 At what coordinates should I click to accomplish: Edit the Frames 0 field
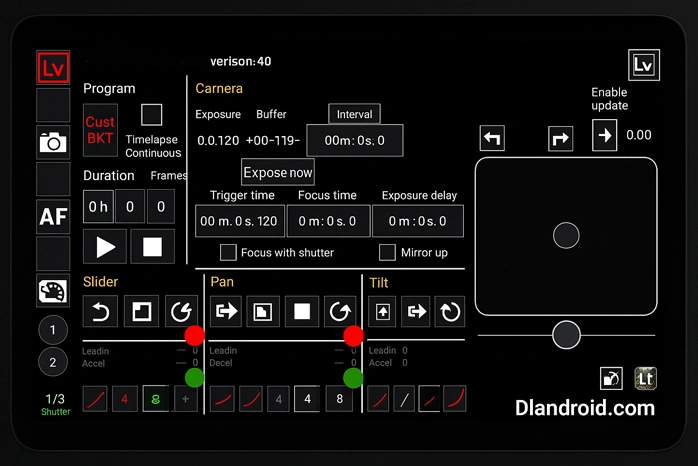point(161,207)
